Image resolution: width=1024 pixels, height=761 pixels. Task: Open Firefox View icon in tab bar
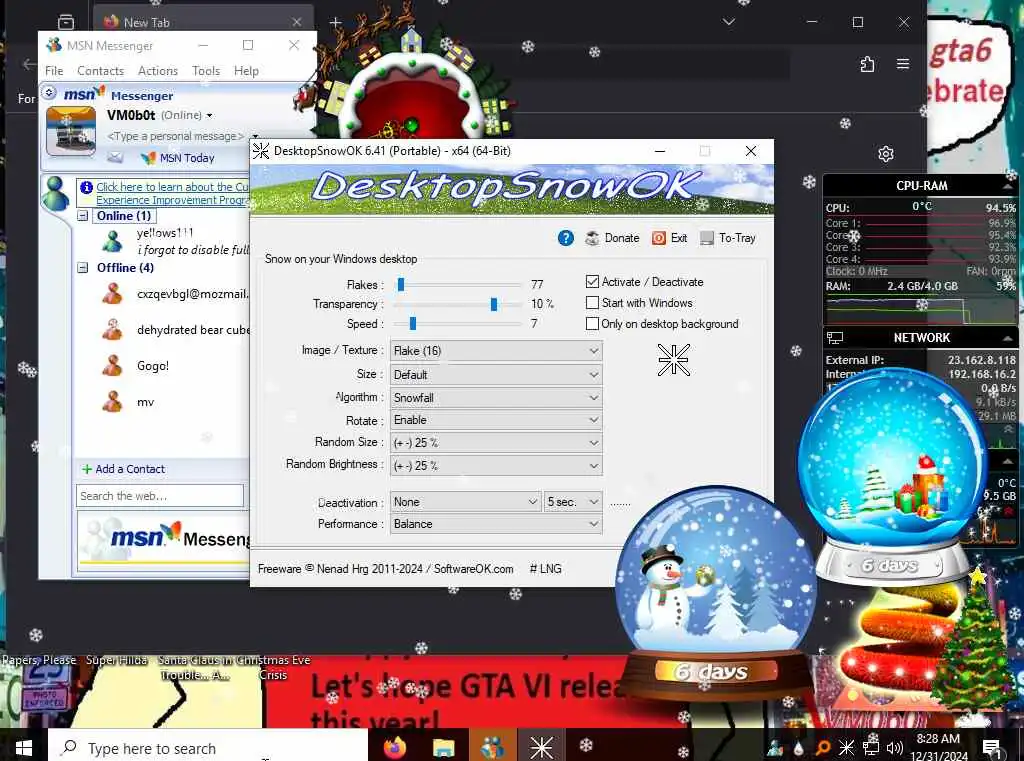coord(66,22)
